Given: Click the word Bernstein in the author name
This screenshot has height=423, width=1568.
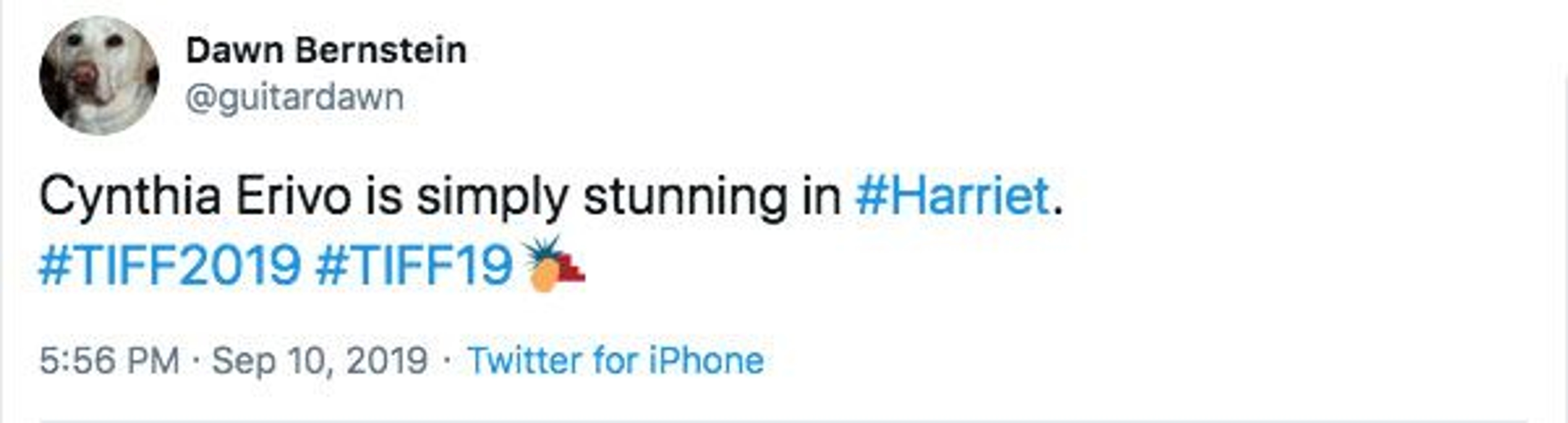Looking at the screenshot, I should coord(381,51).
